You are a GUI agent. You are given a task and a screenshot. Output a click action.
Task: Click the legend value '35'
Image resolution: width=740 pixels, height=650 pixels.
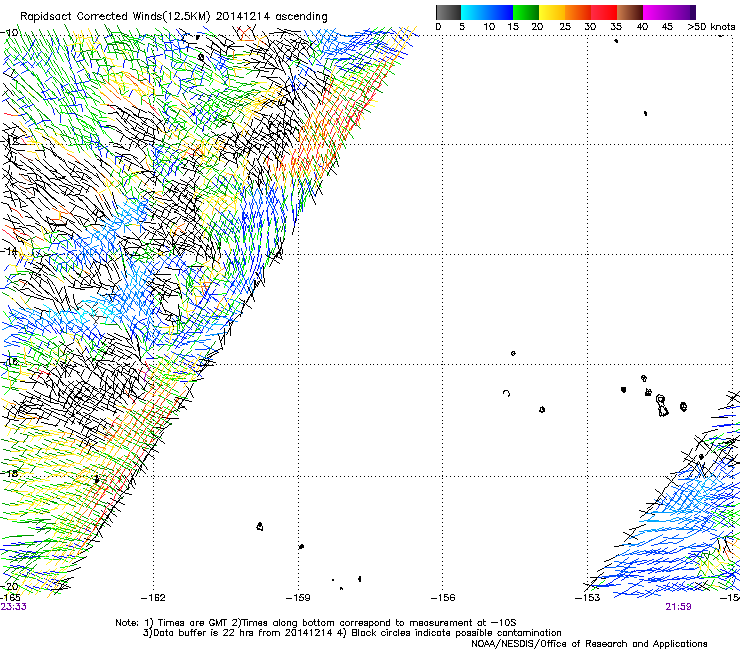tap(616, 27)
